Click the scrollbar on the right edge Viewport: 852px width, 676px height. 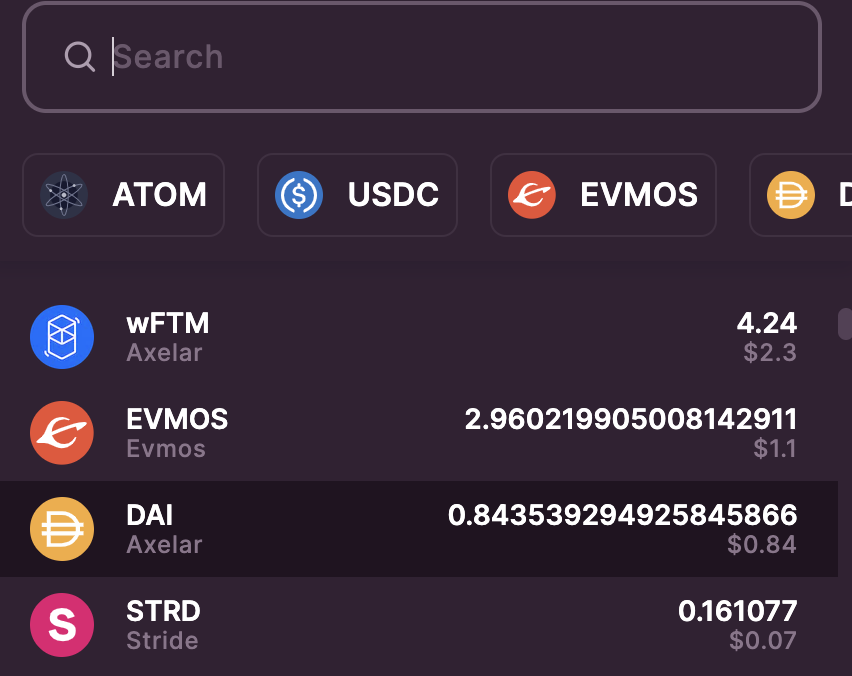(845, 323)
